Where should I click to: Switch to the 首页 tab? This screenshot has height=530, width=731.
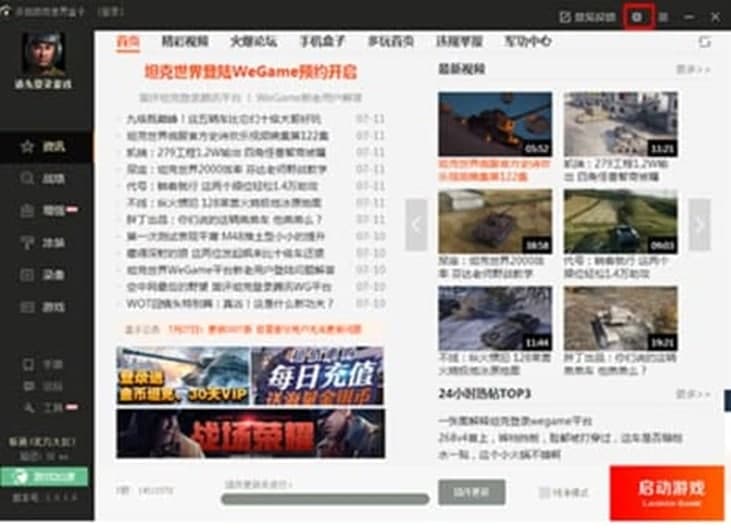128,41
